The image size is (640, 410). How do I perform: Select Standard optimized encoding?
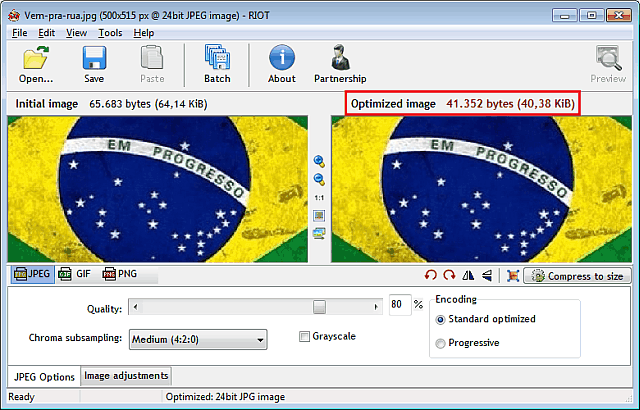tap(441, 319)
